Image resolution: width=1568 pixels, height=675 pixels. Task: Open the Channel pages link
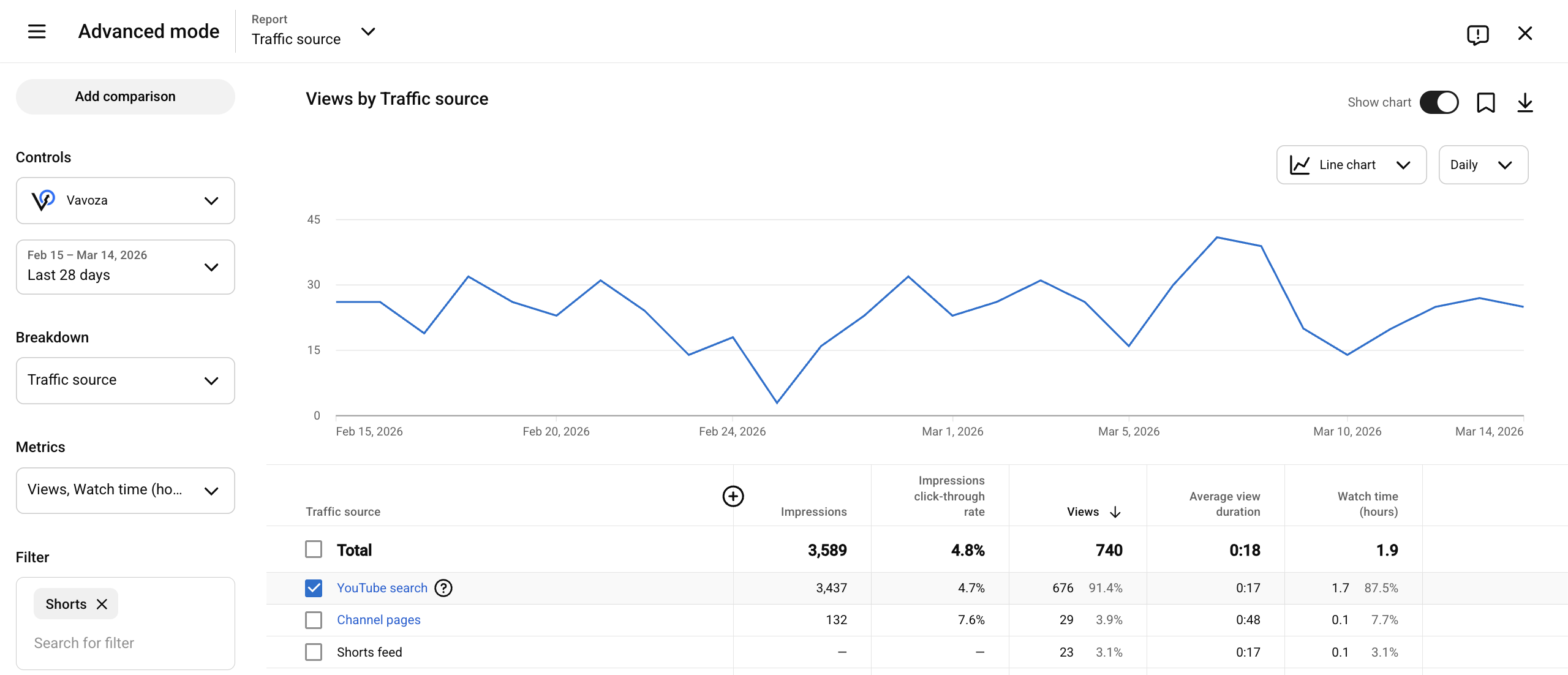pos(378,620)
